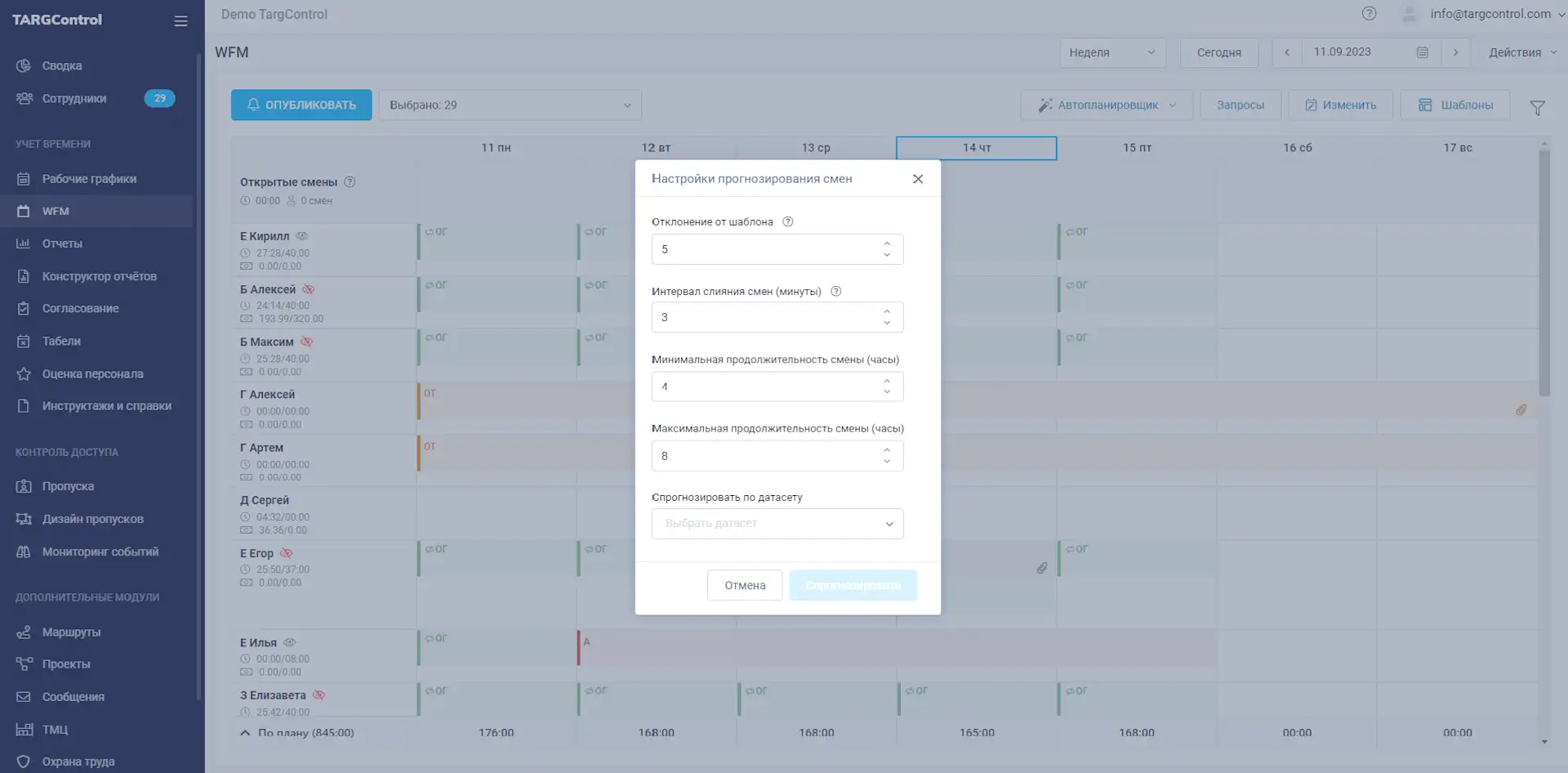The image size is (1568, 773).
Task: Click the Сегодня button
Action: tap(1219, 52)
